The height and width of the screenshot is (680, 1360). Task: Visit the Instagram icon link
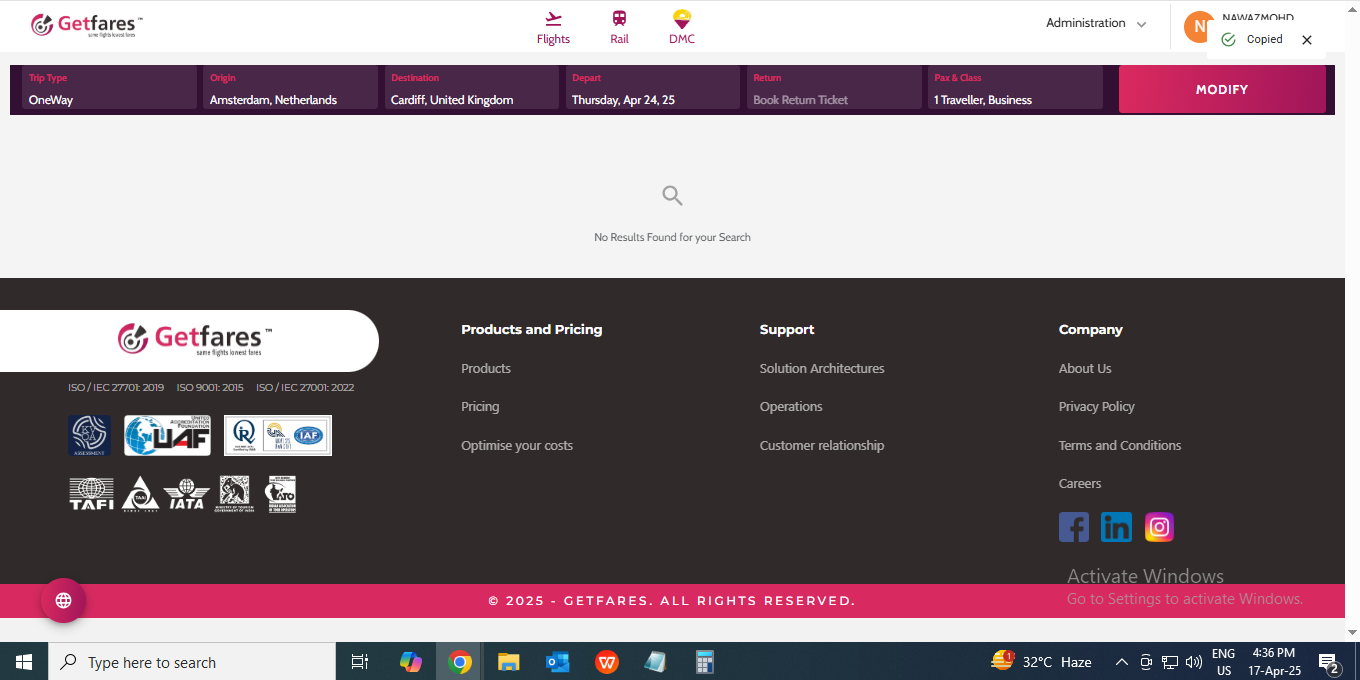click(x=1159, y=527)
